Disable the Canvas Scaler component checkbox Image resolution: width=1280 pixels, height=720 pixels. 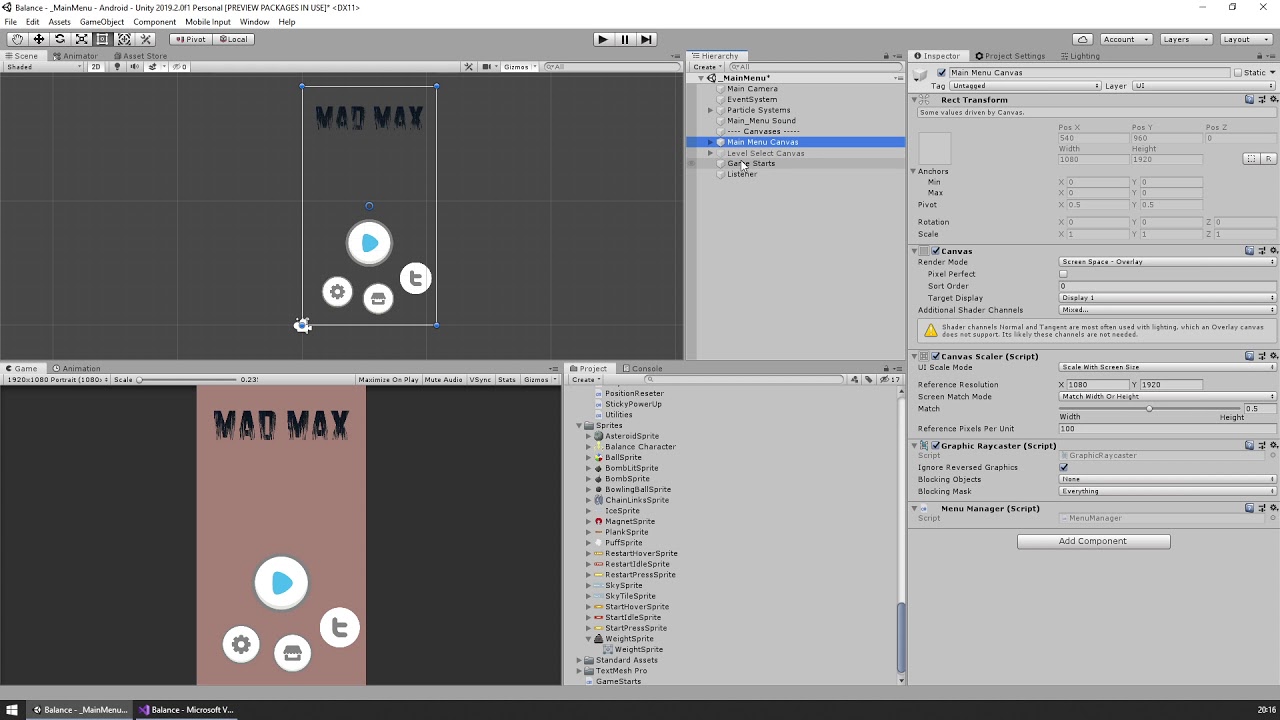[935, 356]
